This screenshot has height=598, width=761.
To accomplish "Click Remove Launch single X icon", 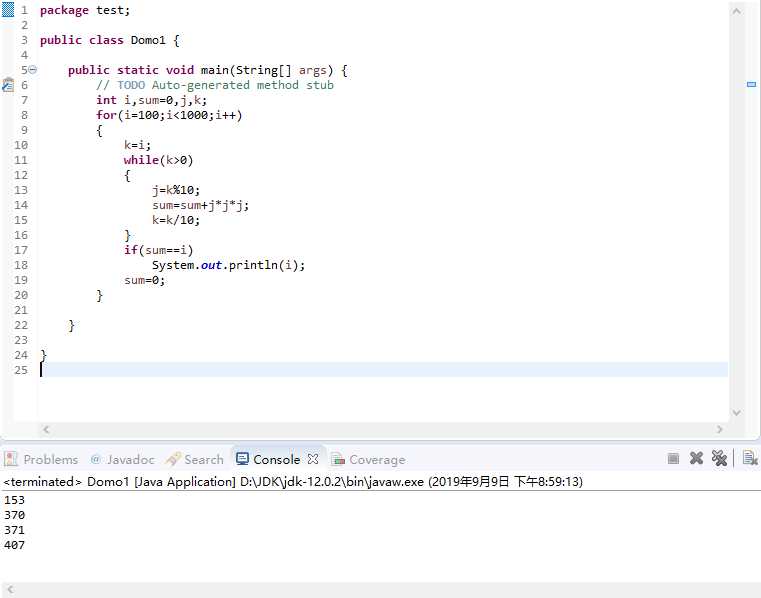I will (696, 458).
